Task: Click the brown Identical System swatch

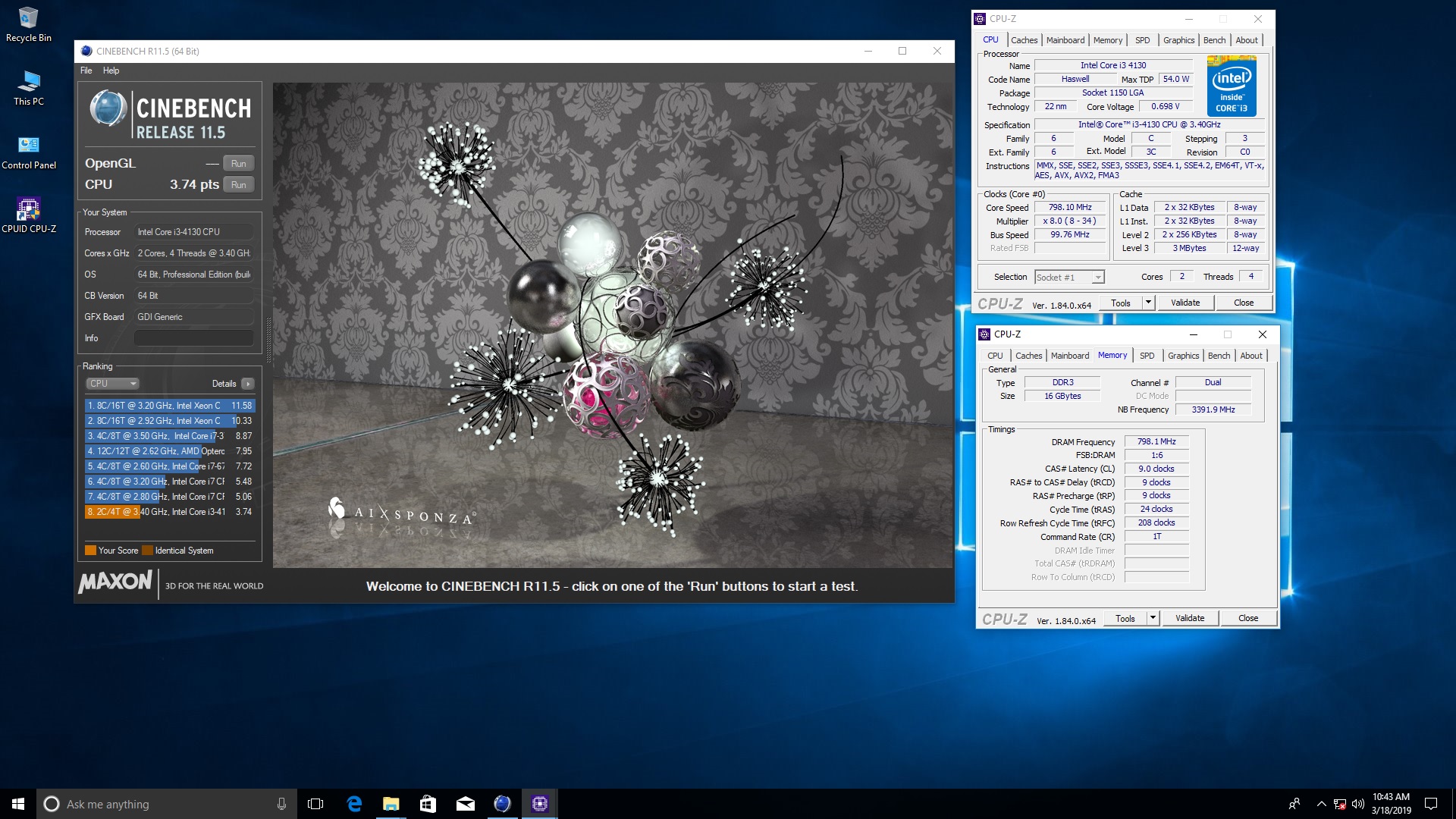Action: pyautogui.click(x=148, y=551)
